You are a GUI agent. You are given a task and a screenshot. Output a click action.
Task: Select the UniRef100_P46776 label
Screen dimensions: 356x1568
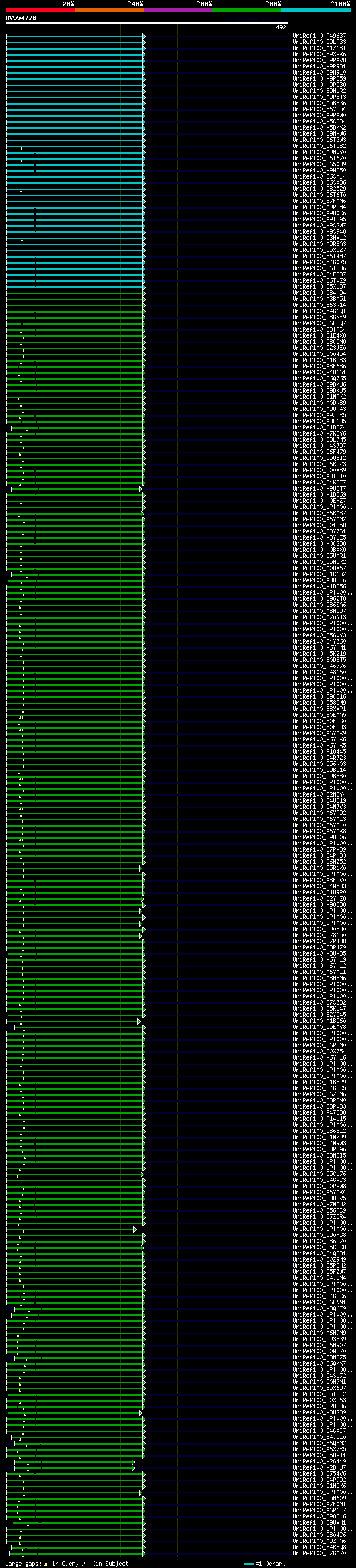(x=319, y=666)
